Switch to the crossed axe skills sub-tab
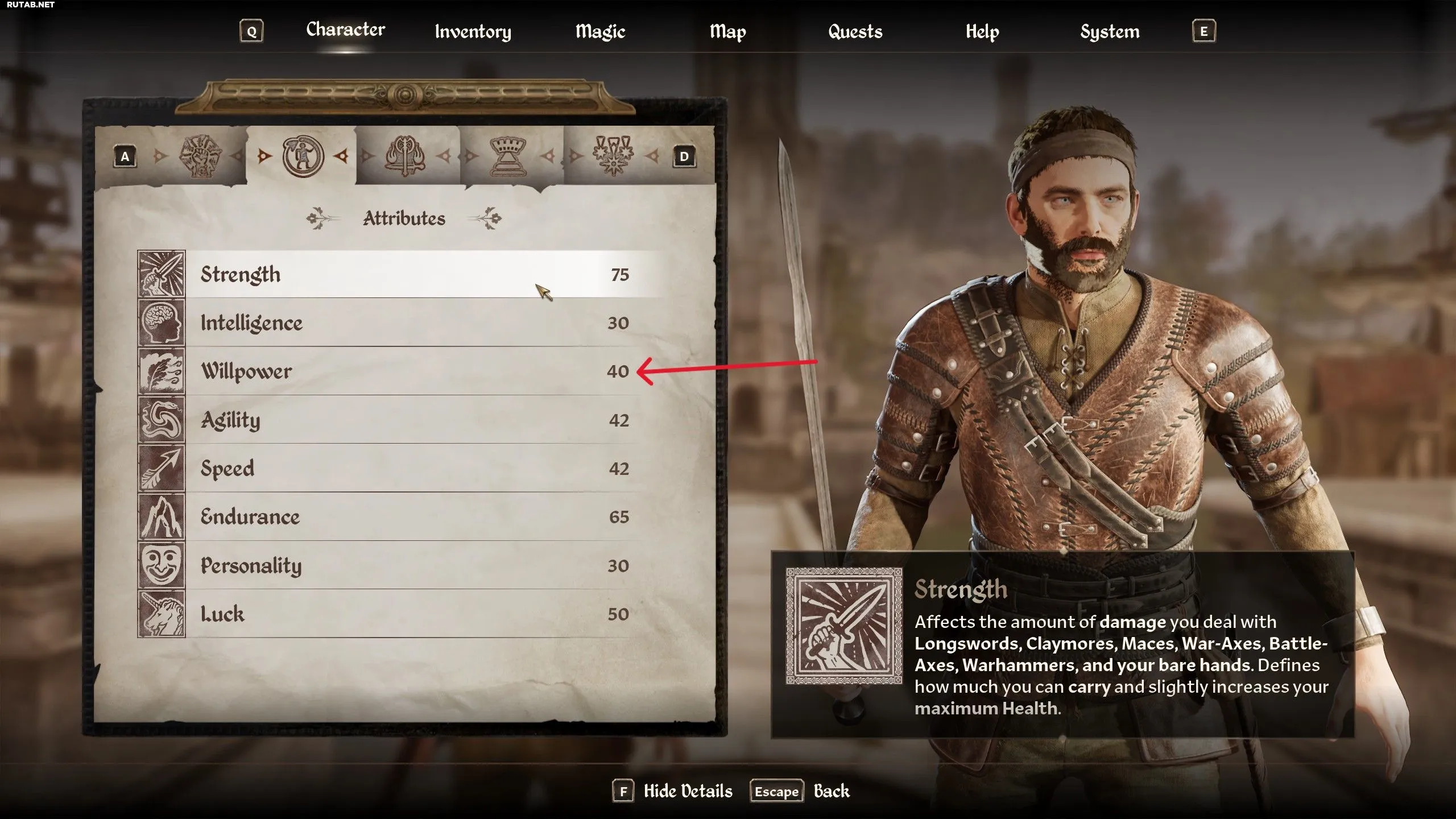Screen dimensions: 1456x819 tap(405, 156)
